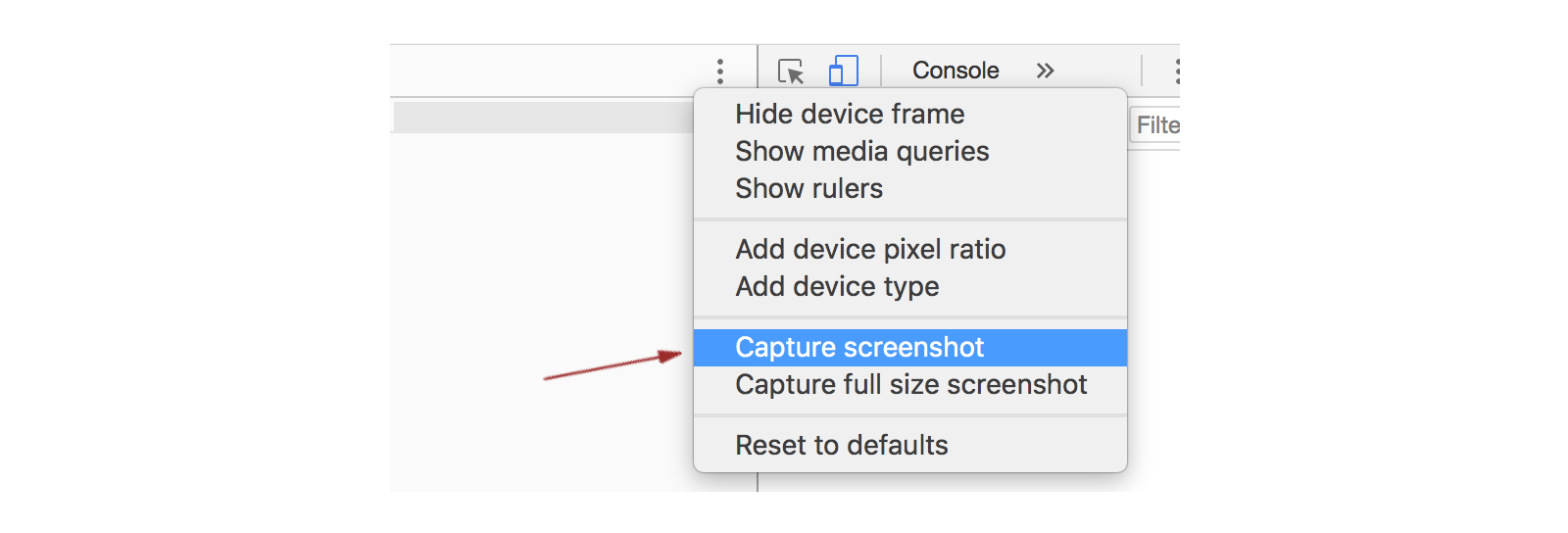Choose Capture full size screenshot
The width and height of the screenshot is (1568, 533).
(910, 385)
